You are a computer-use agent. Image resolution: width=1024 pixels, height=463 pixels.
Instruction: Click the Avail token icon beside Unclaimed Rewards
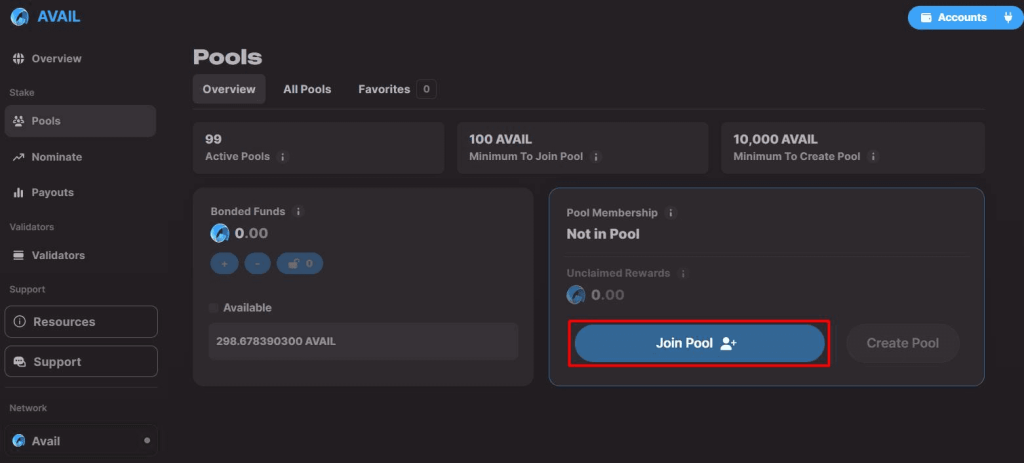(576, 295)
